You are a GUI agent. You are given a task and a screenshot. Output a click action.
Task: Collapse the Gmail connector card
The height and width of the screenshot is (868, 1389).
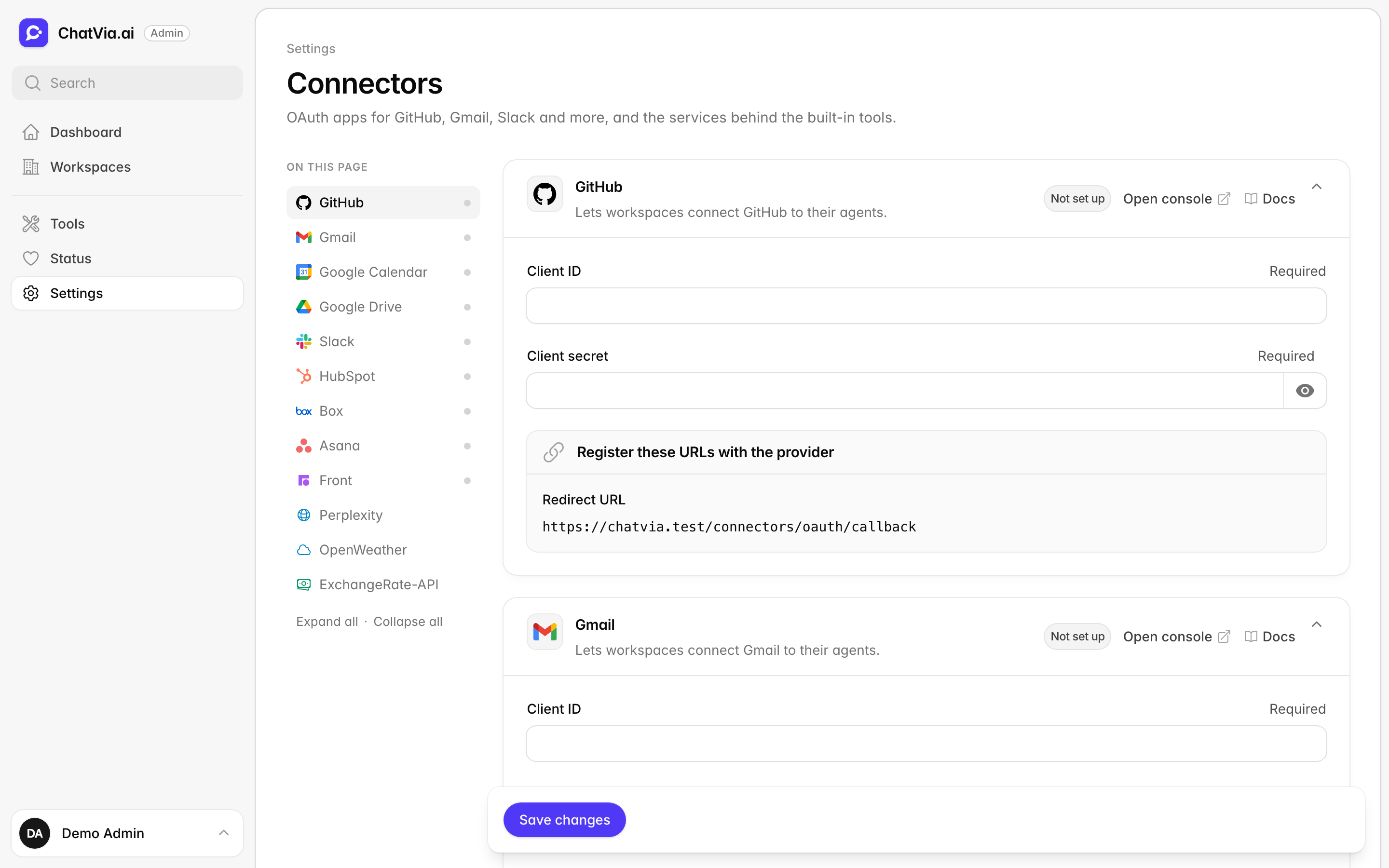coord(1317,624)
